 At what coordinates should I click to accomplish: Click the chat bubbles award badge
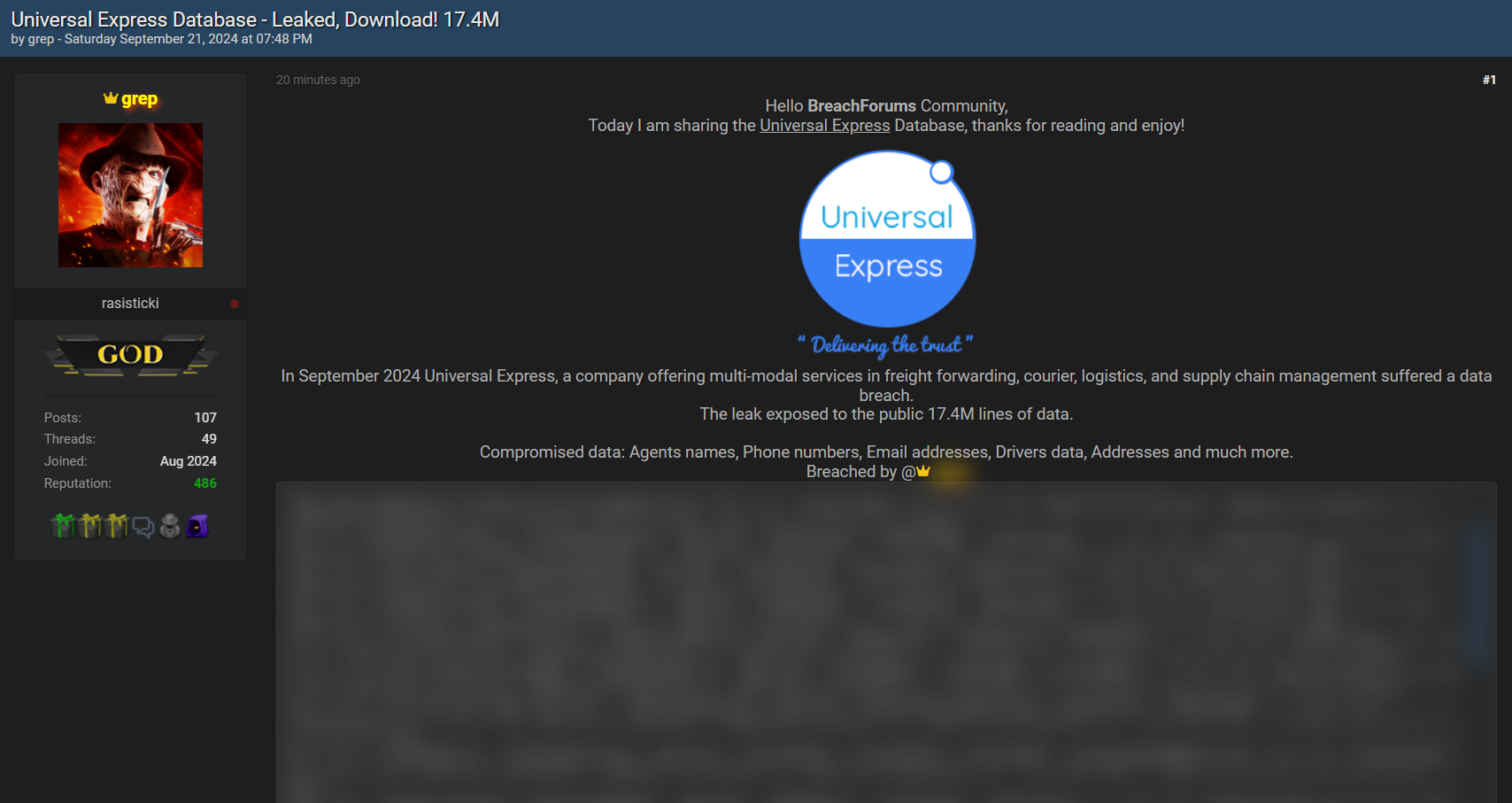click(x=143, y=528)
